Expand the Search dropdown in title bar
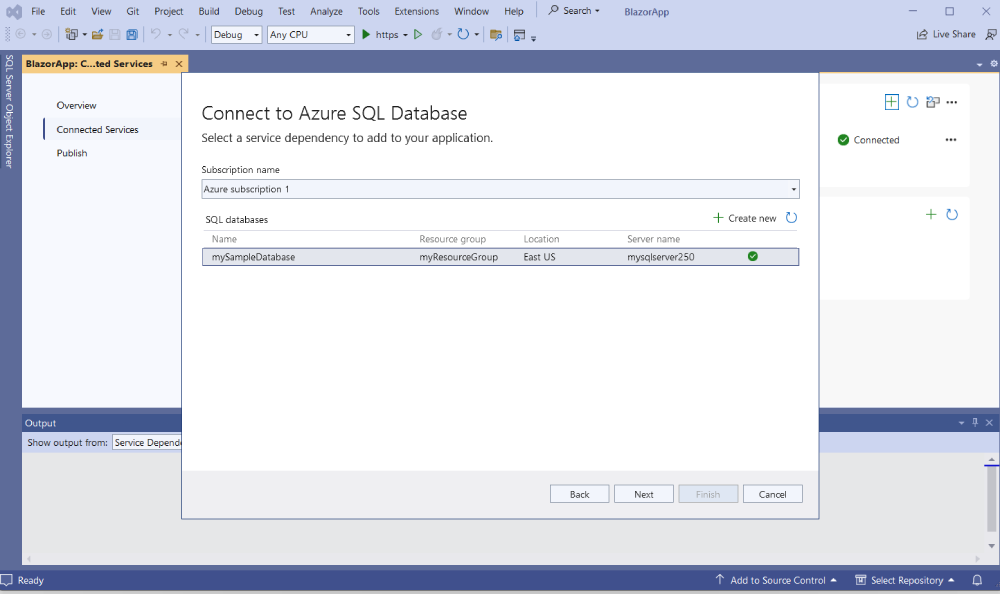The height and width of the screenshot is (594, 1000). [597, 11]
